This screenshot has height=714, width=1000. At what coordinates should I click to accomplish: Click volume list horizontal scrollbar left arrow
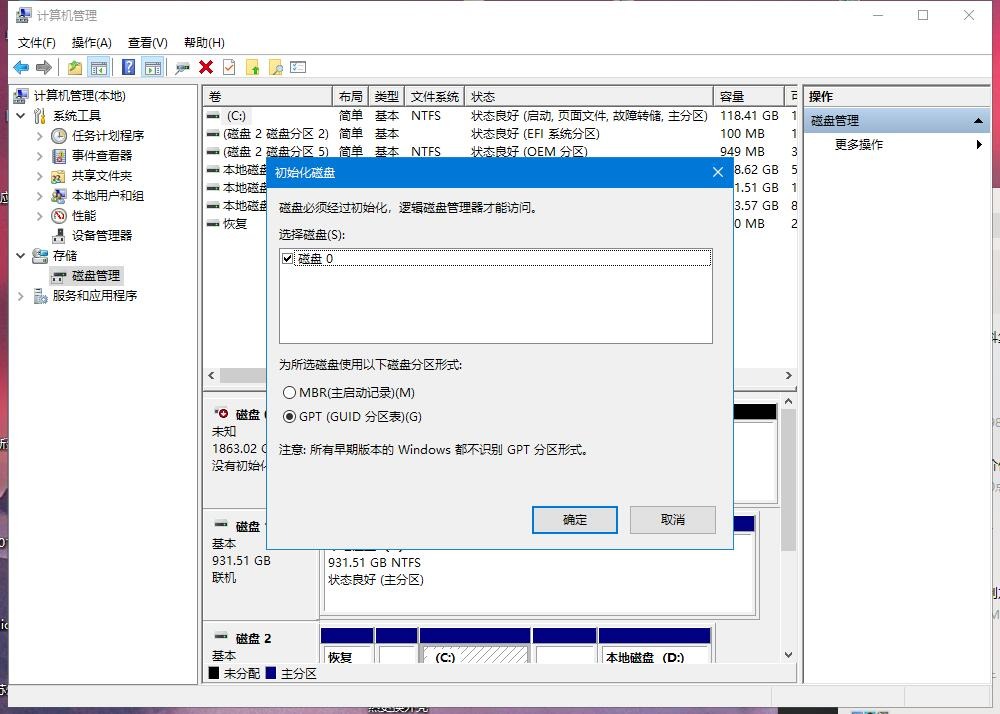click(x=212, y=375)
